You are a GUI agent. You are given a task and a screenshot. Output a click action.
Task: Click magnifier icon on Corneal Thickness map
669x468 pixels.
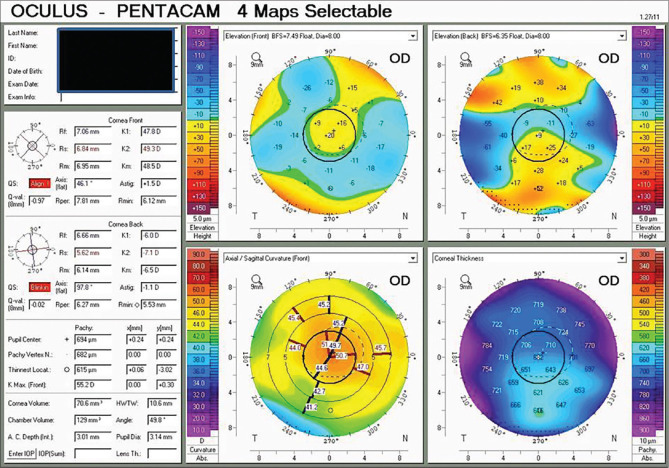point(443,279)
